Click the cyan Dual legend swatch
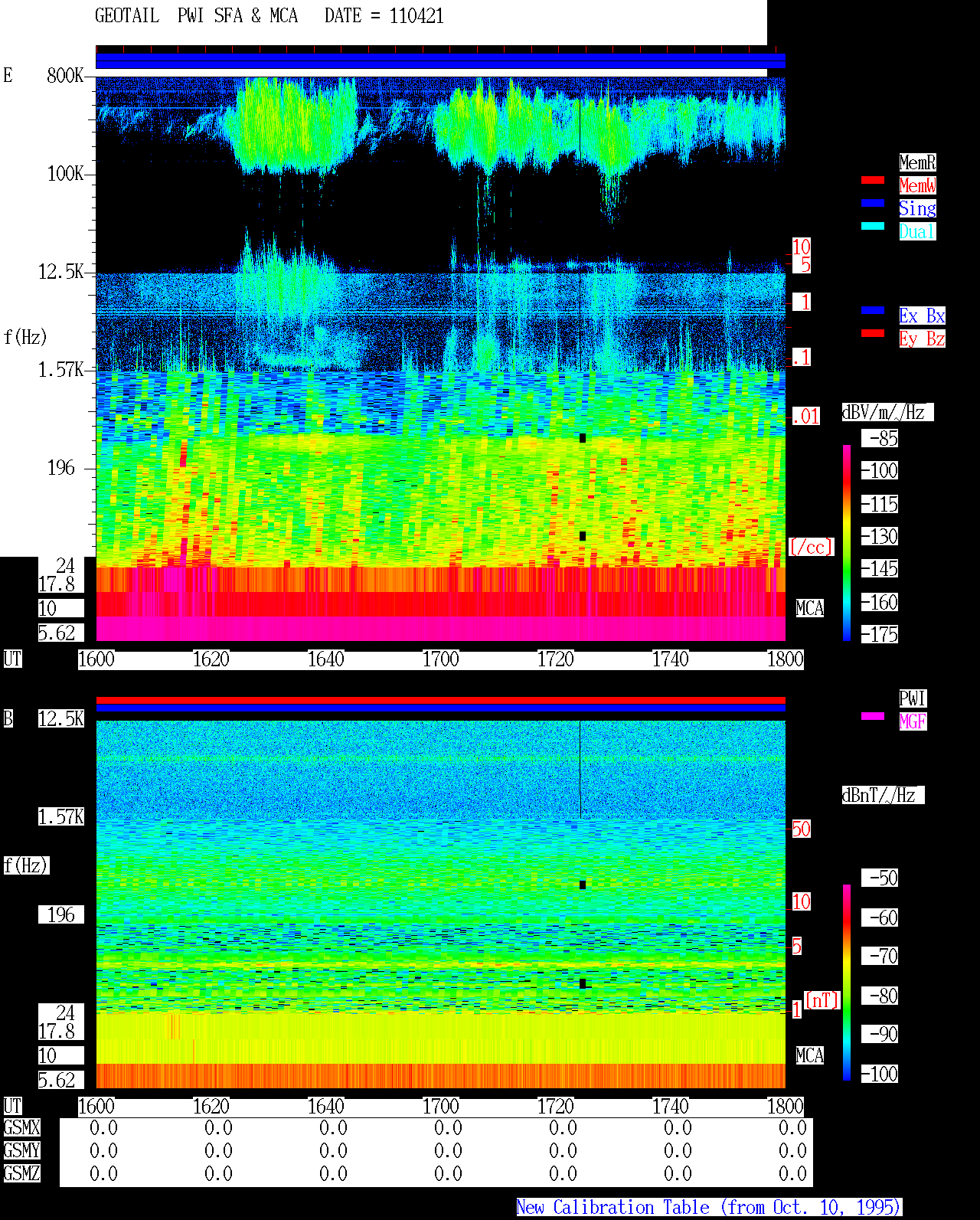The height and width of the screenshot is (1220, 980). (873, 226)
